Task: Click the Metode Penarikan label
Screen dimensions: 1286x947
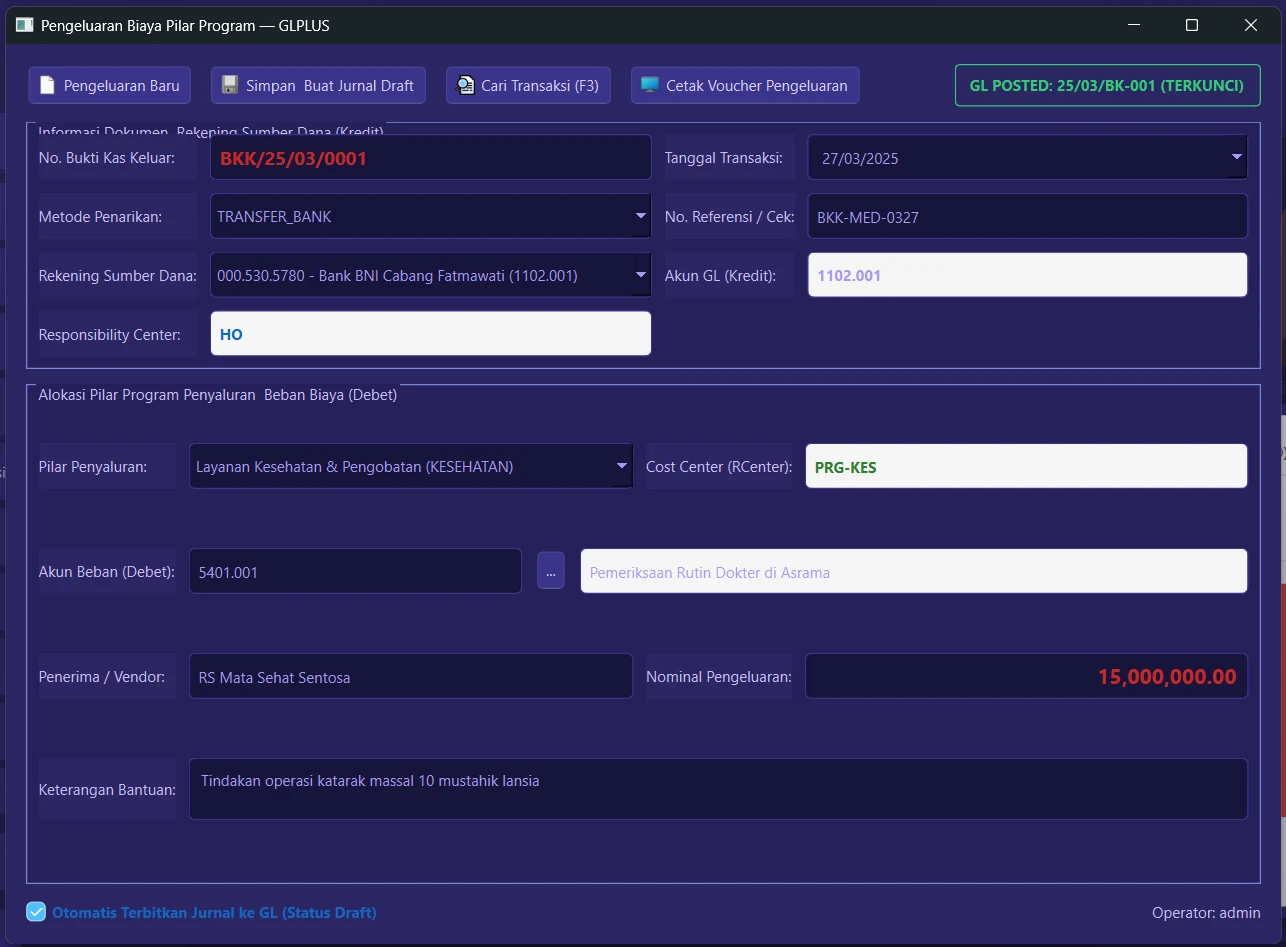Action: point(100,216)
